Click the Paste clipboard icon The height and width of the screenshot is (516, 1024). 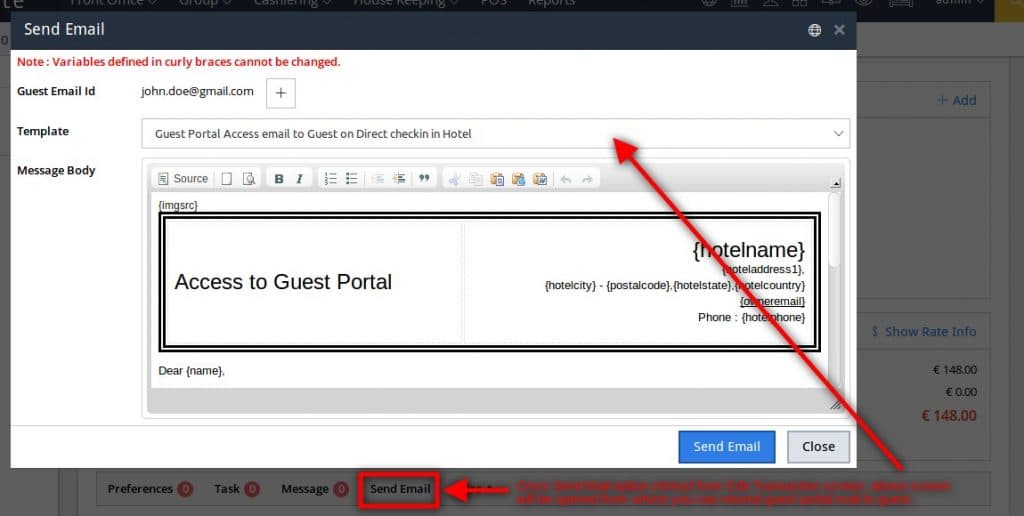pyautogui.click(x=497, y=179)
